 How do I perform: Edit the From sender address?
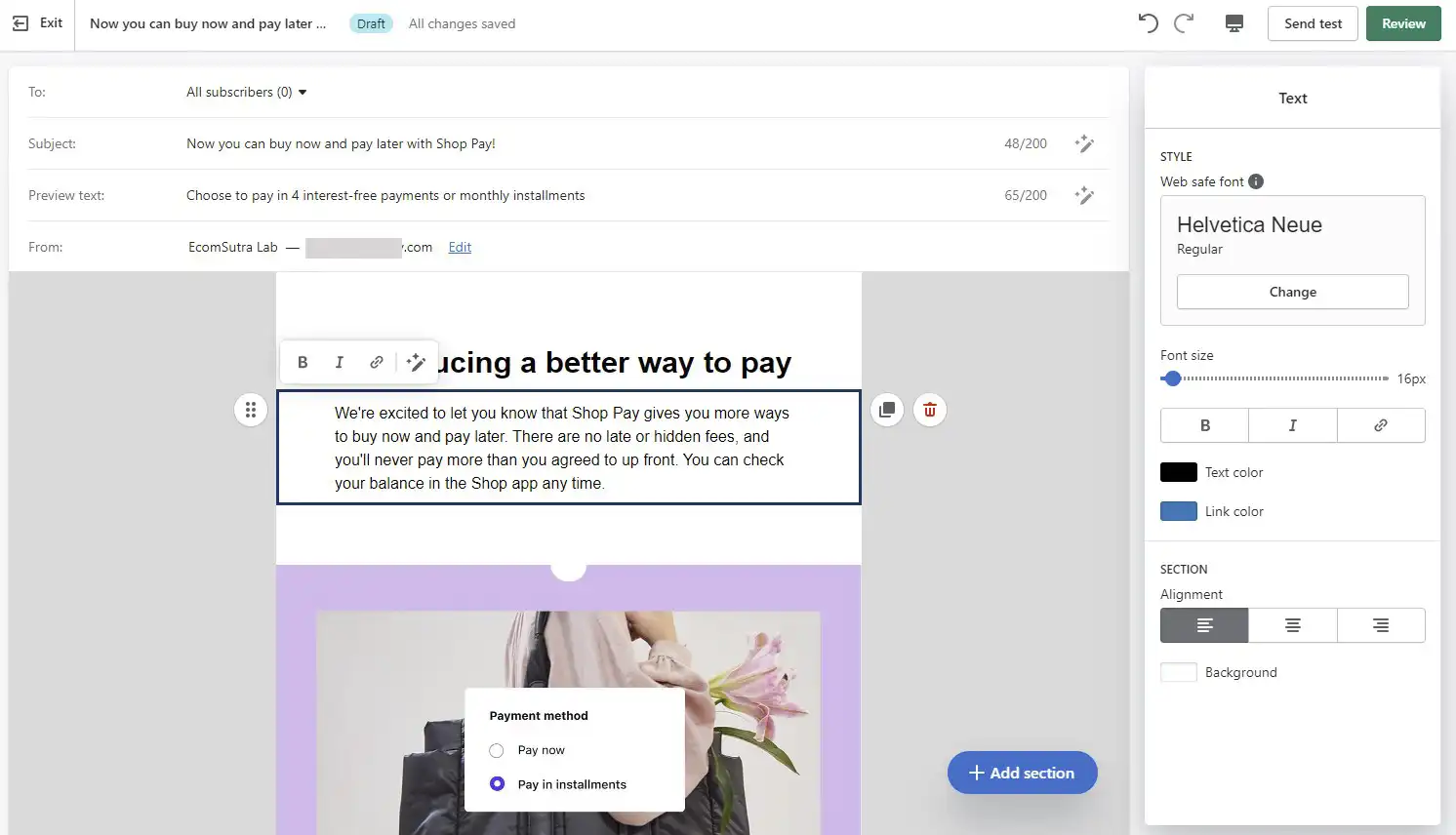pyautogui.click(x=460, y=247)
